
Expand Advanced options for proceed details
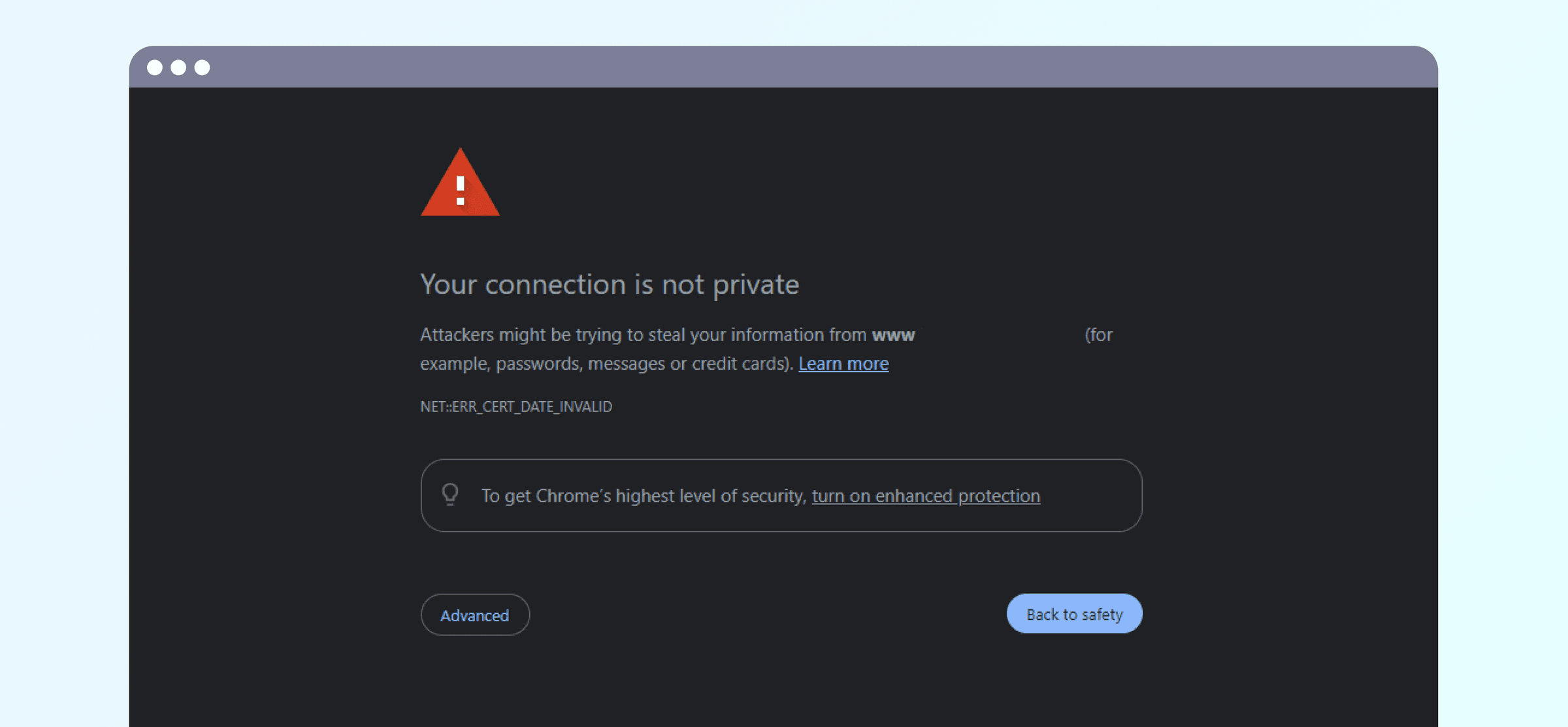coord(475,615)
